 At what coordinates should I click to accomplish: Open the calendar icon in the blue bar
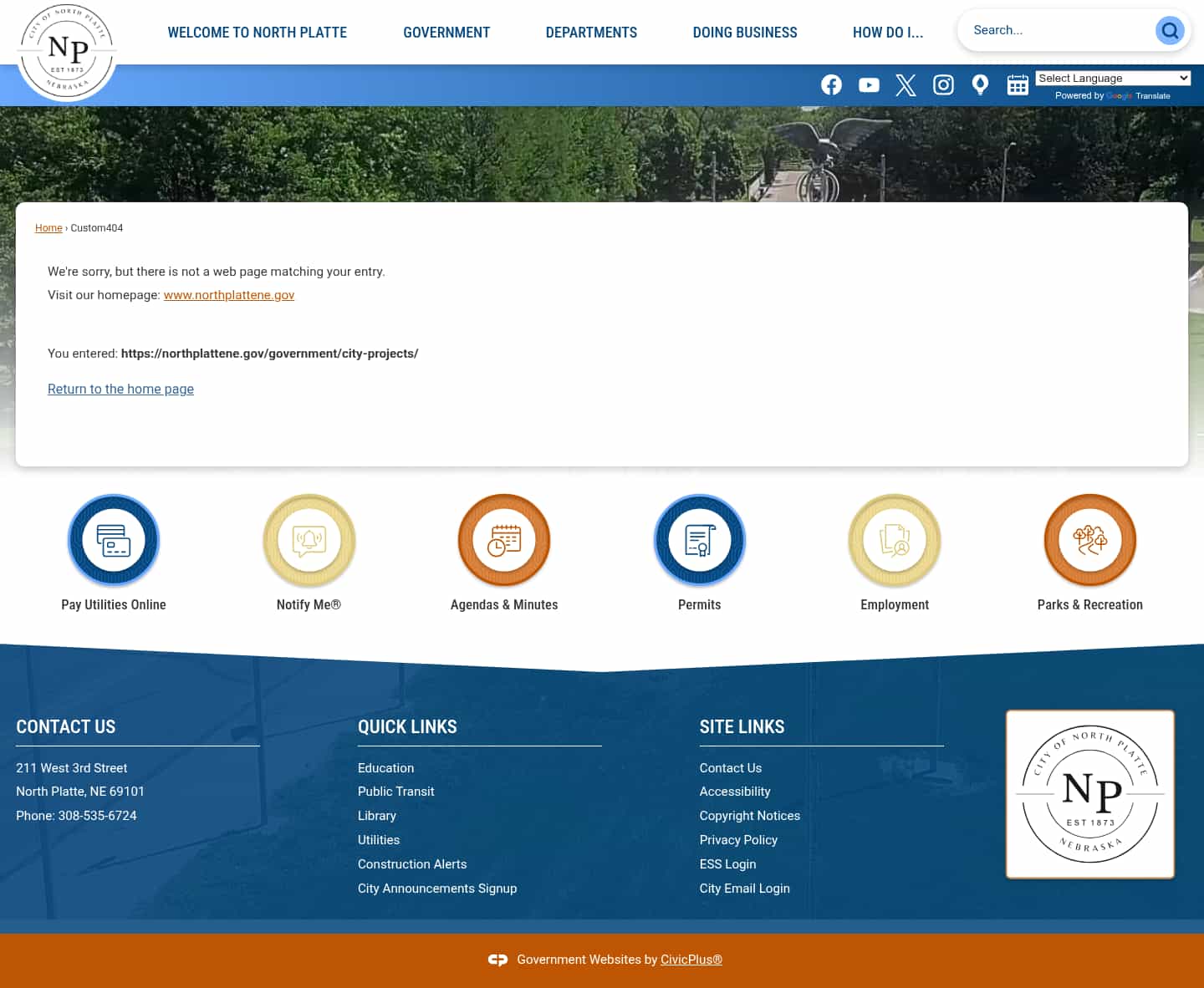[x=1018, y=84]
